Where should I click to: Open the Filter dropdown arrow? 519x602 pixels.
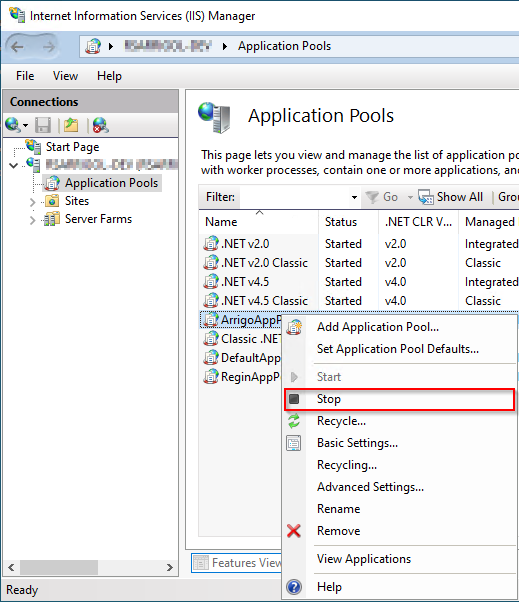coord(354,197)
